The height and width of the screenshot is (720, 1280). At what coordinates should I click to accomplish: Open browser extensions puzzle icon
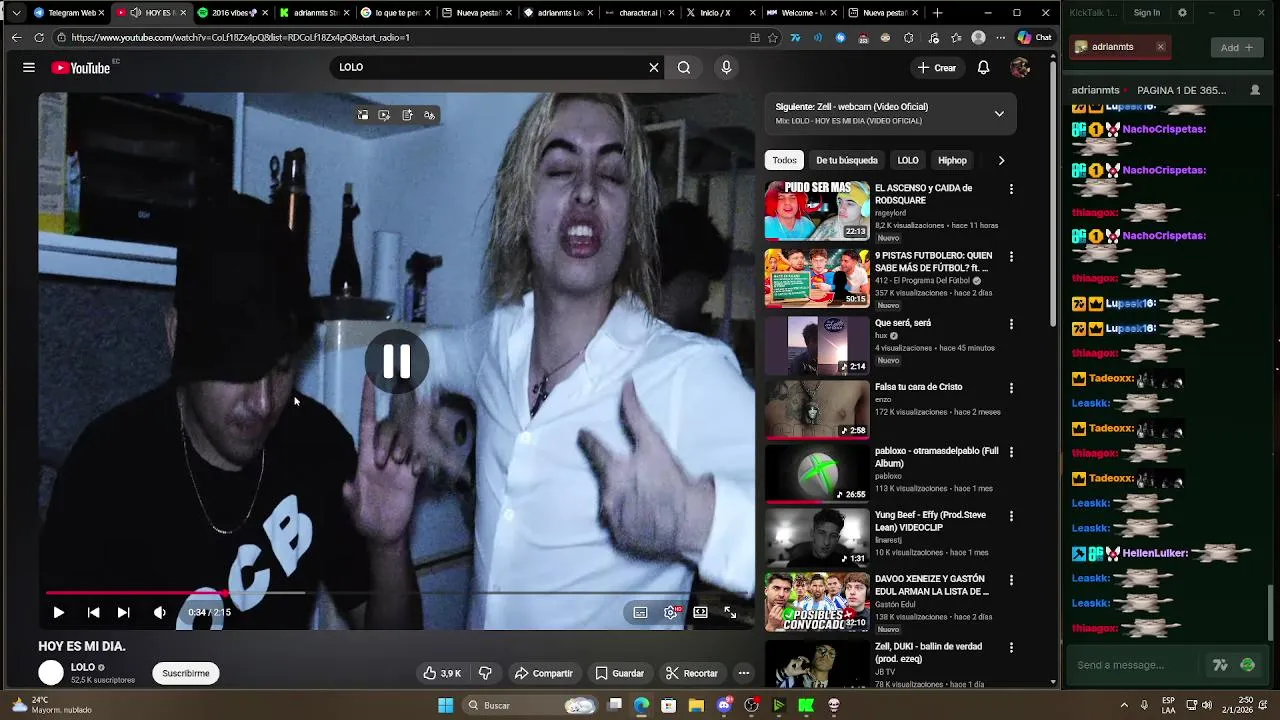coord(908,37)
